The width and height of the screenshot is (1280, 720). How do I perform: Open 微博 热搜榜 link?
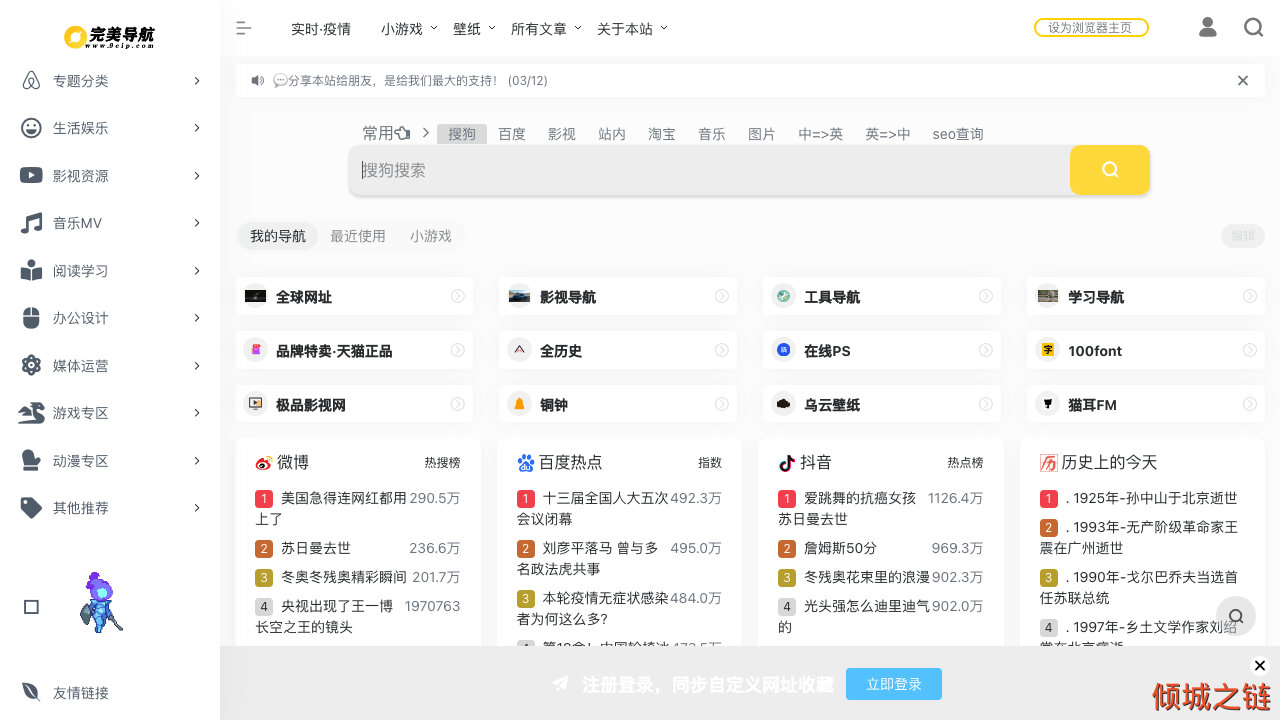click(x=442, y=463)
